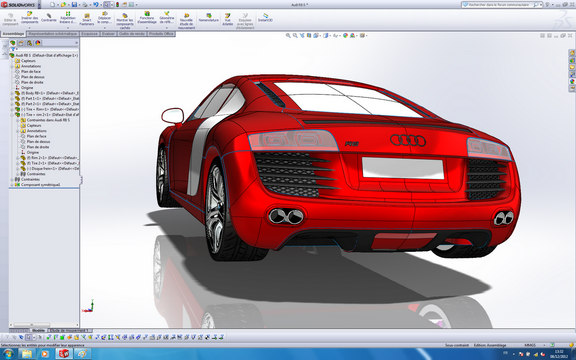
Task: Open Géométrie de référence tool
Action: click(166, 18)
